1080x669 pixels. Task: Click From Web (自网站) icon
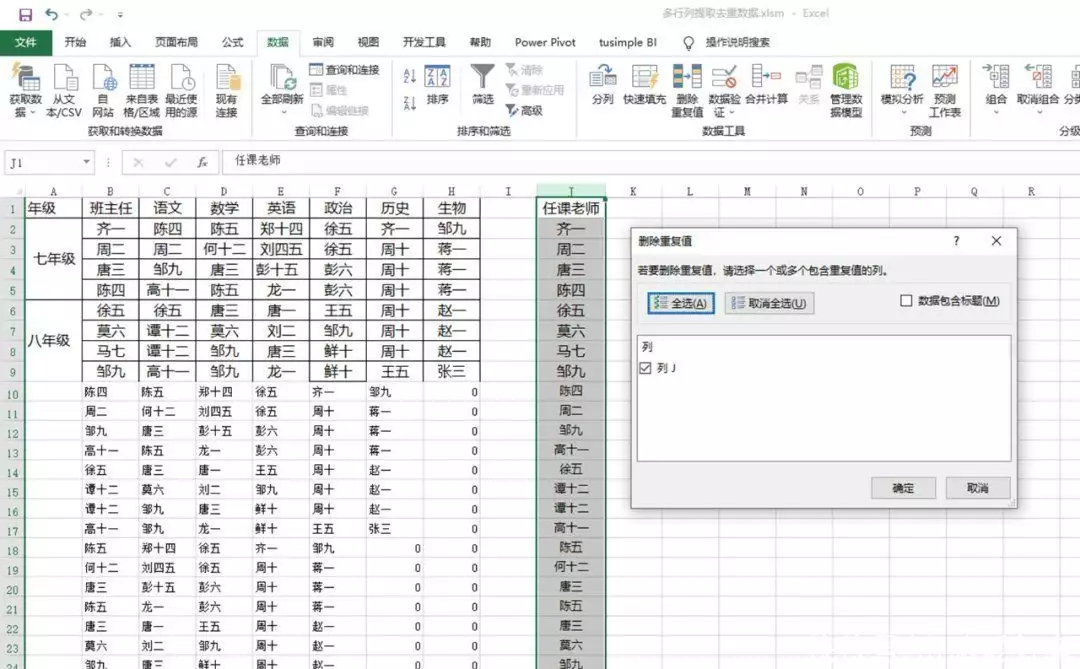[103, 78]
